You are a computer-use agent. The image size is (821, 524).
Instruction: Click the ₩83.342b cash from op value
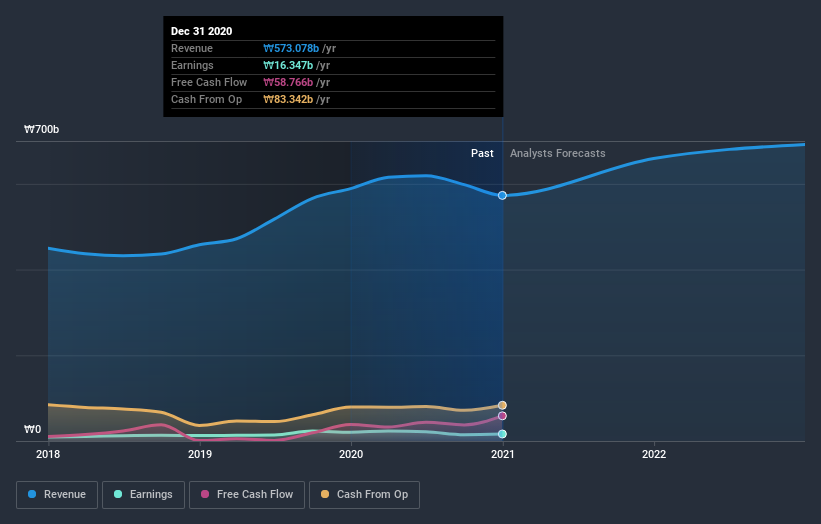(x=288, y=99)
